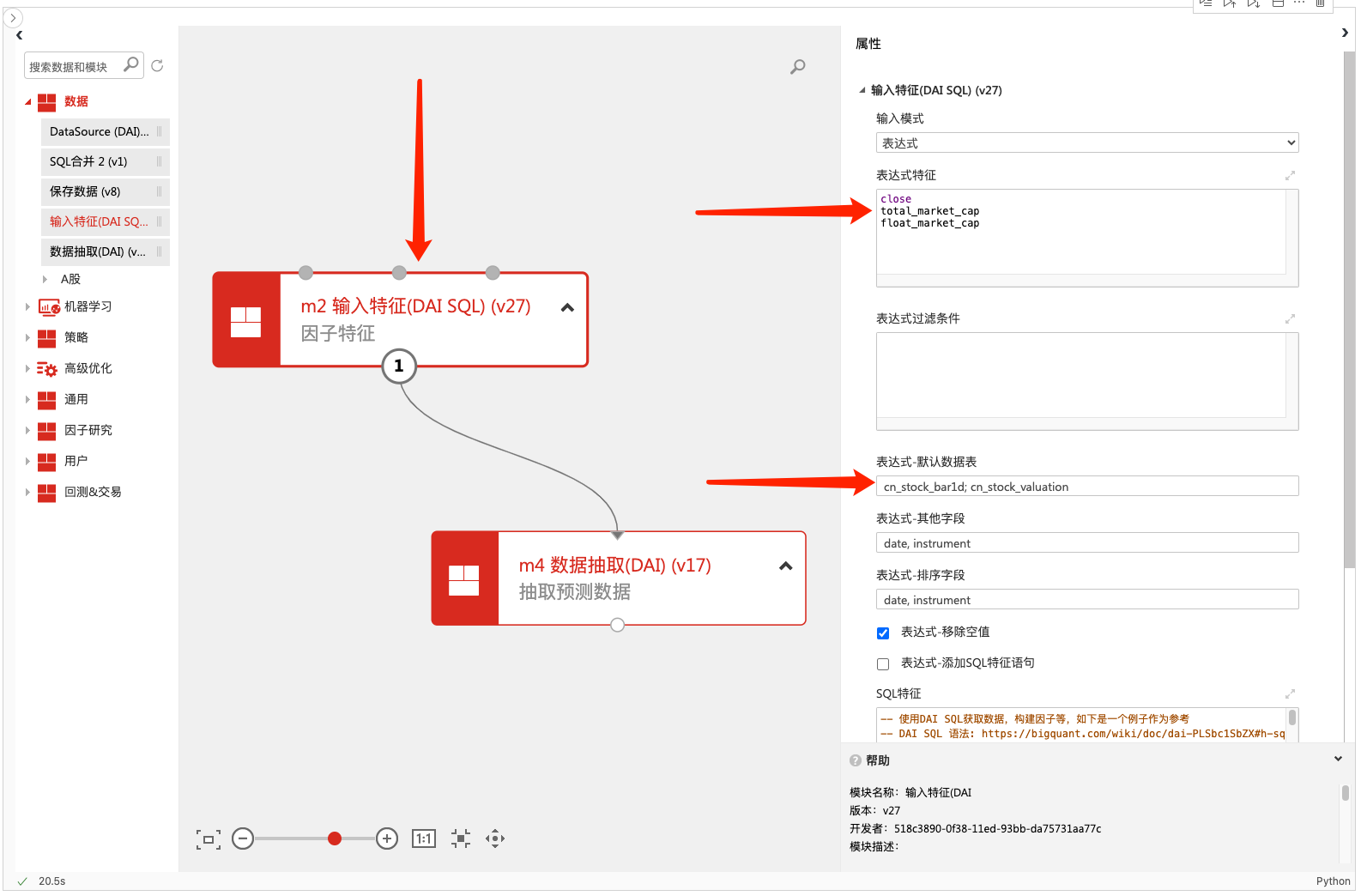This screenshot has height=896, width=1361.
Task: Click the fit-to-screen icon in zoom toolbar
Action: pos(208,839)
